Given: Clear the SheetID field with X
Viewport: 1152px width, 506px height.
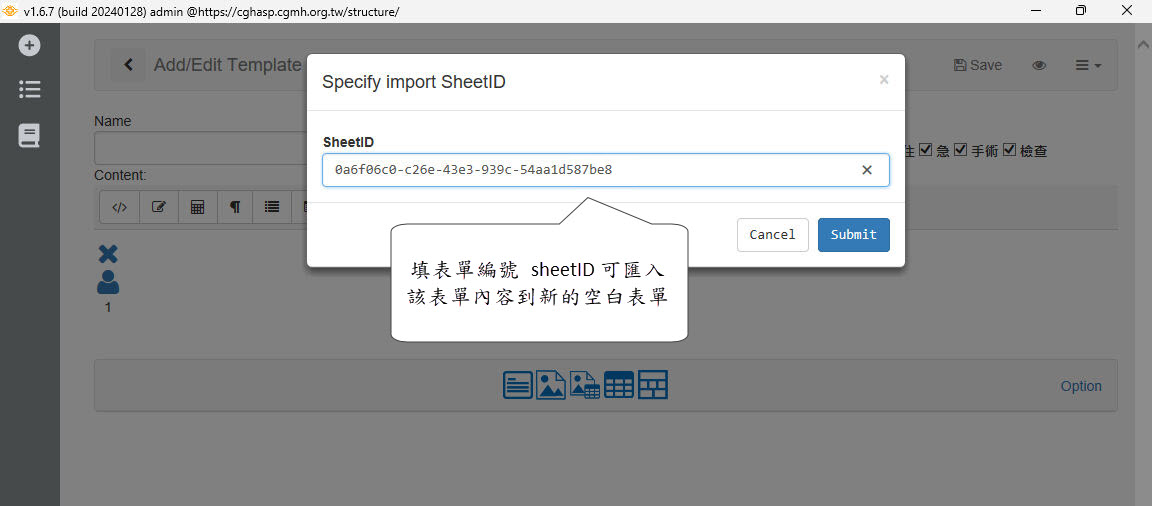Looking at the screenshot, I should (867, 170).
